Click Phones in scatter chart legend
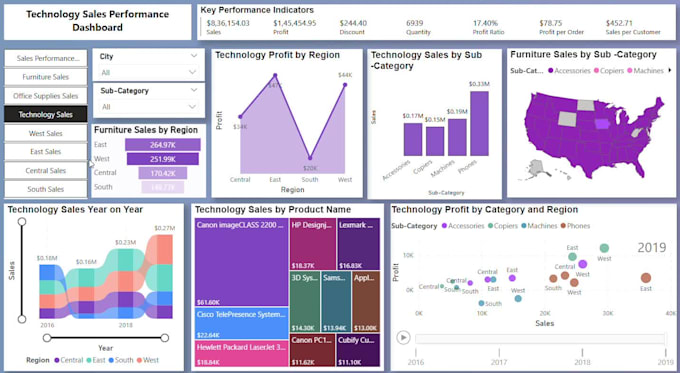 tap(575, 226)
